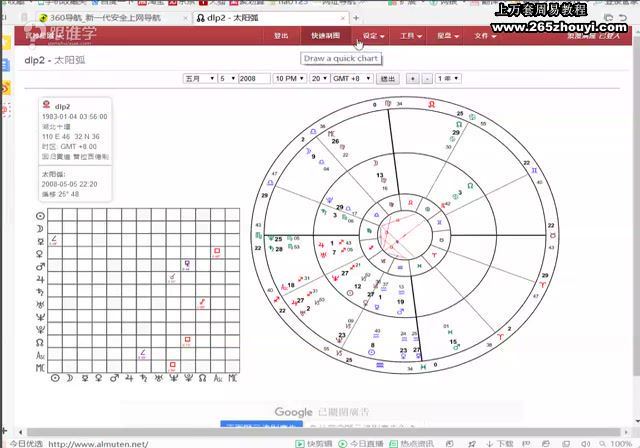Click the Moon glyph row label in aspect grid
The image size is (640, 448).
pos(40,228)
